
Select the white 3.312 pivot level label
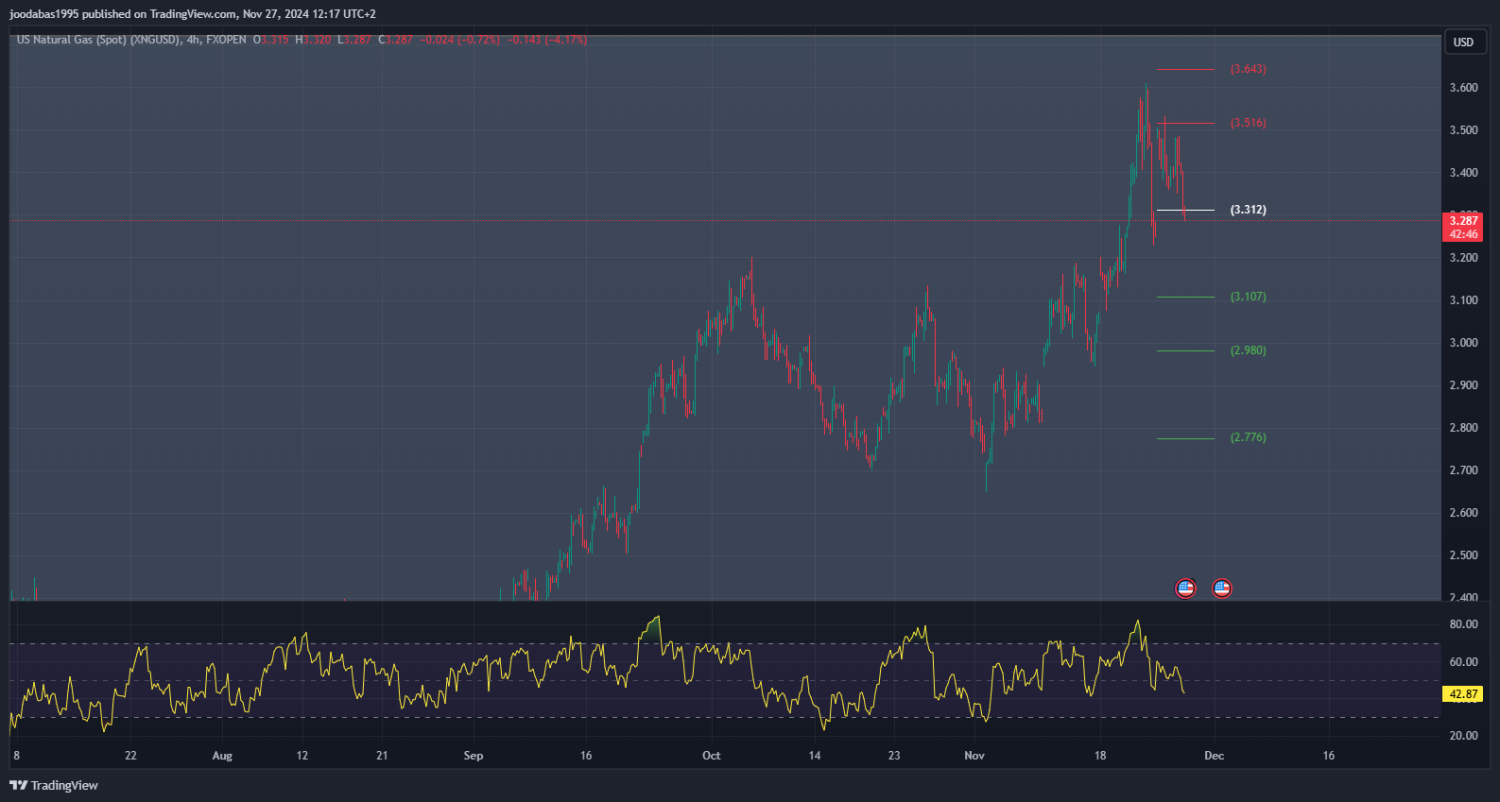pyautogui.click(x=1248, y=210)
